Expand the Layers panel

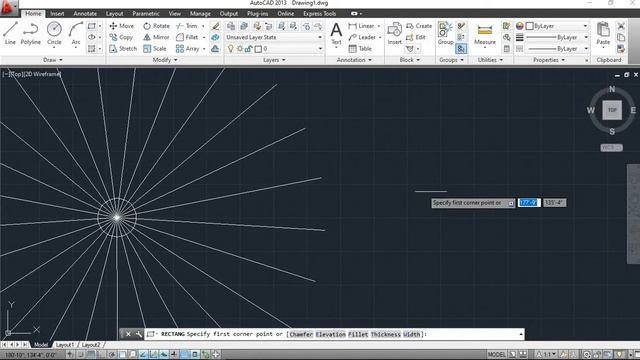(x=274, y=60)
